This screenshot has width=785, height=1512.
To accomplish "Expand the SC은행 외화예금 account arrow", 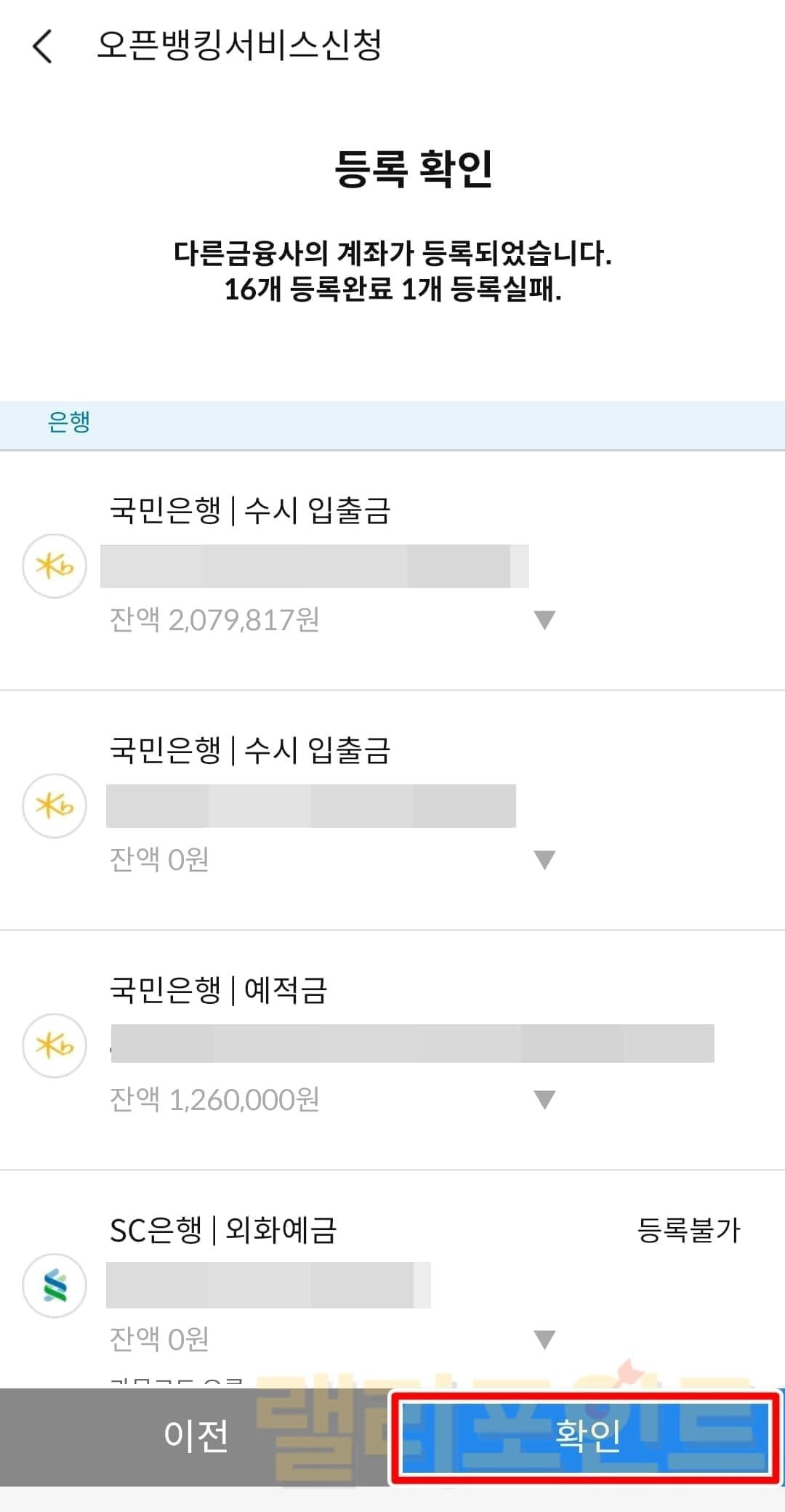I will click(x=544, y=1339).
